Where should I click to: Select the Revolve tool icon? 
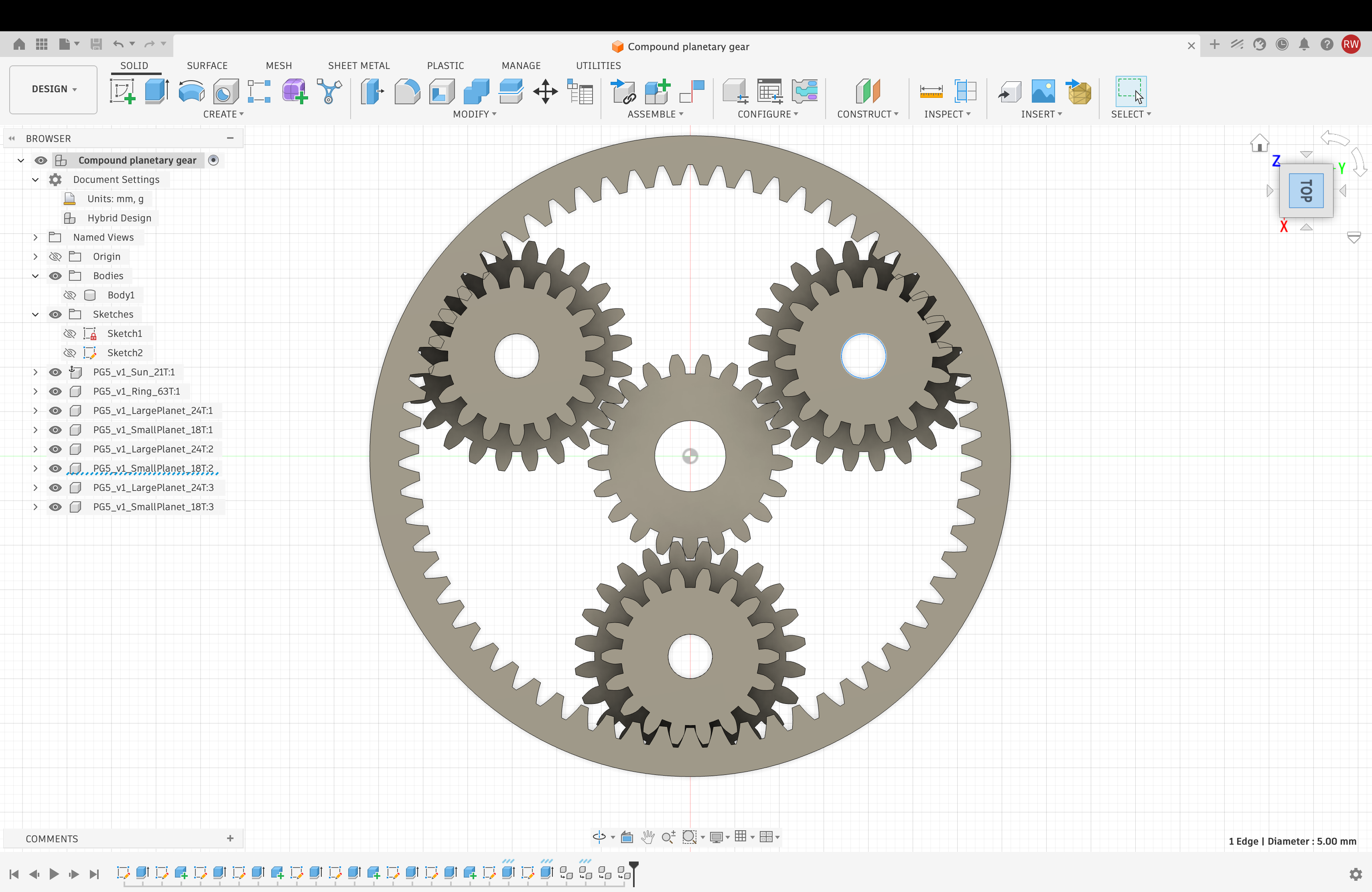click(x=191, y=91)
